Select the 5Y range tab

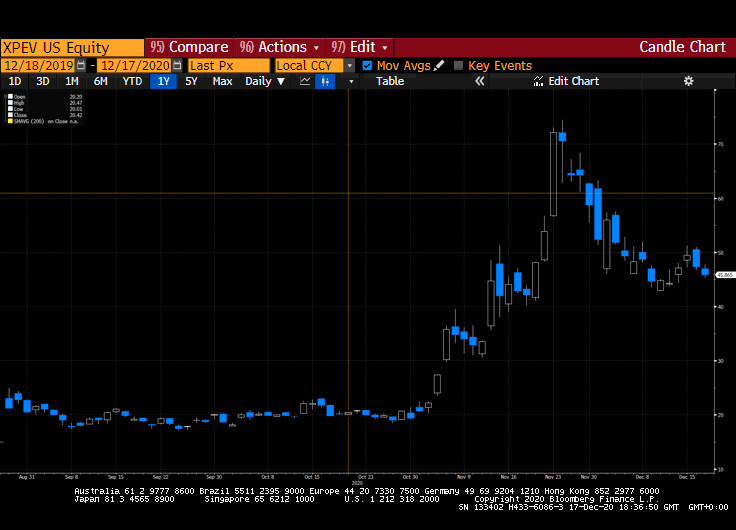pos(191,81)
